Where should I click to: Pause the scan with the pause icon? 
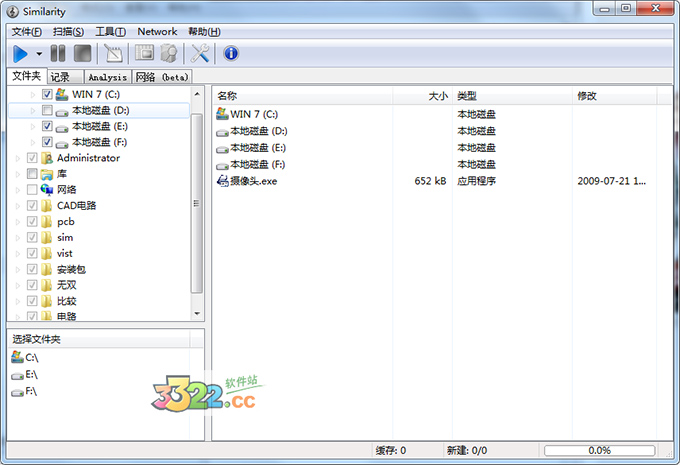58,53
